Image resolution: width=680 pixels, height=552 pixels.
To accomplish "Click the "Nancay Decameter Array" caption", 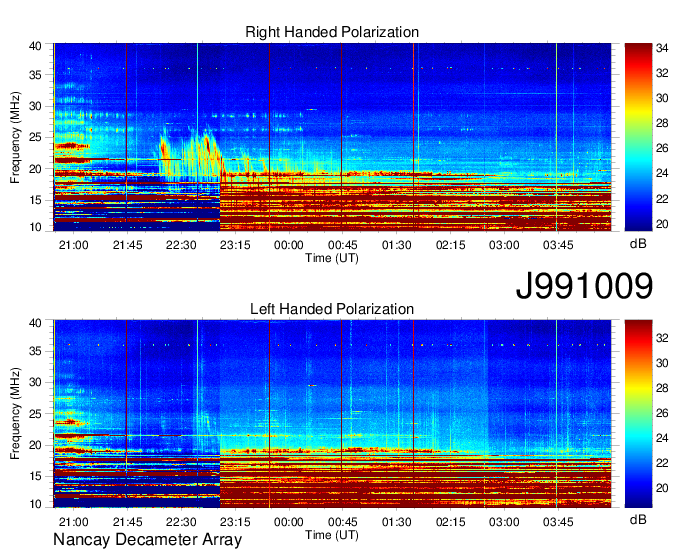I will (147, 540).
